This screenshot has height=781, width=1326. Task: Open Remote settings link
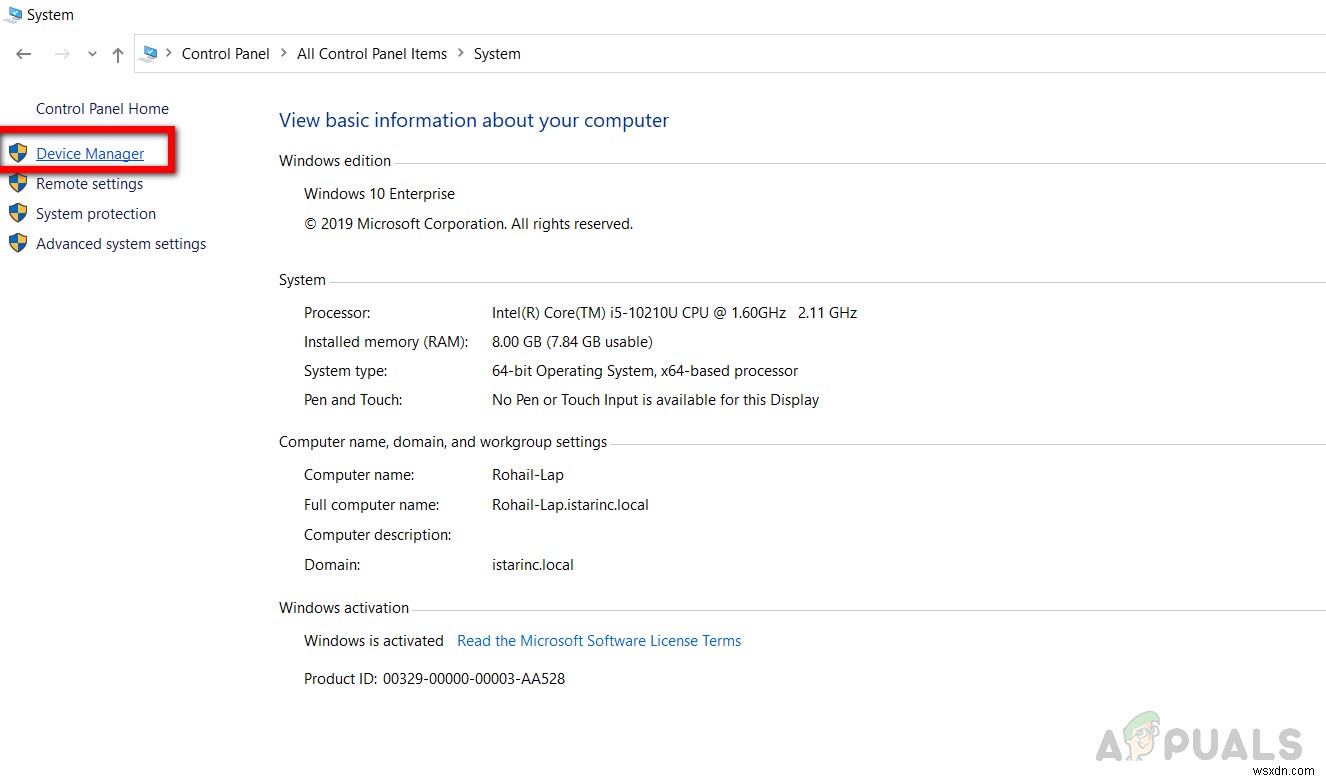pos(89,184)
